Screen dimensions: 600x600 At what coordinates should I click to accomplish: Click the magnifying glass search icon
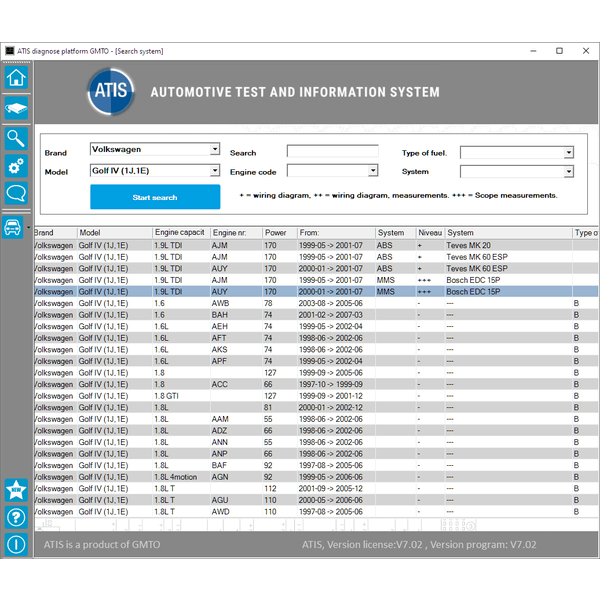(15, 137)
